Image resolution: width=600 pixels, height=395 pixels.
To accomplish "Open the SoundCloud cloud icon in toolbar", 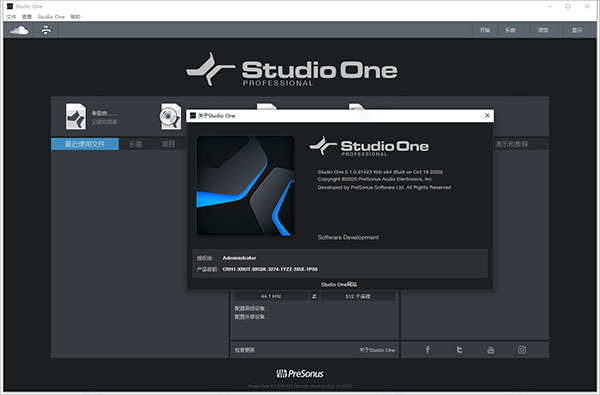I will [19, 30].
